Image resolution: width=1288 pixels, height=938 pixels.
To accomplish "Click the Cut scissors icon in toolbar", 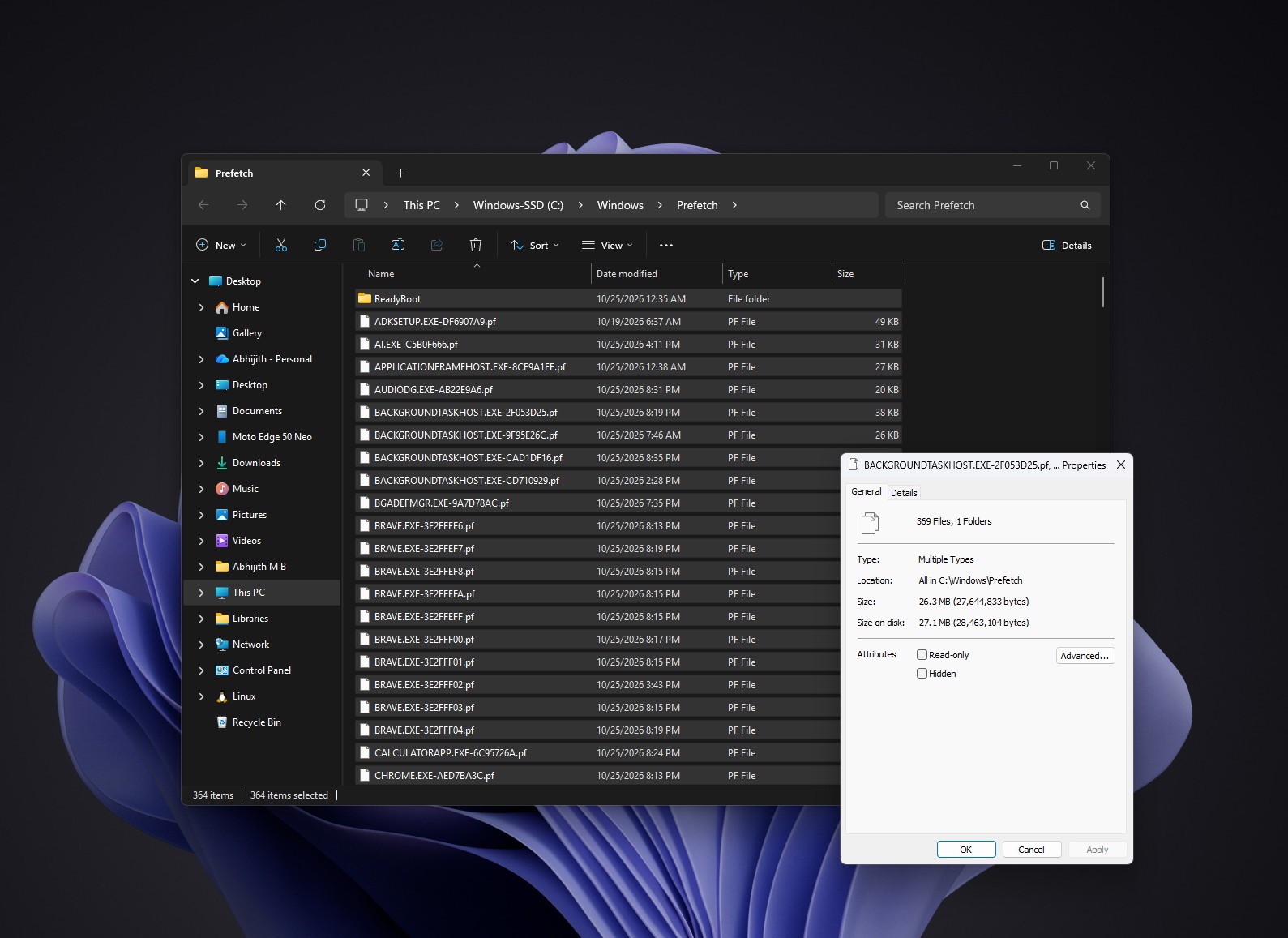I will tap(281, 245).
